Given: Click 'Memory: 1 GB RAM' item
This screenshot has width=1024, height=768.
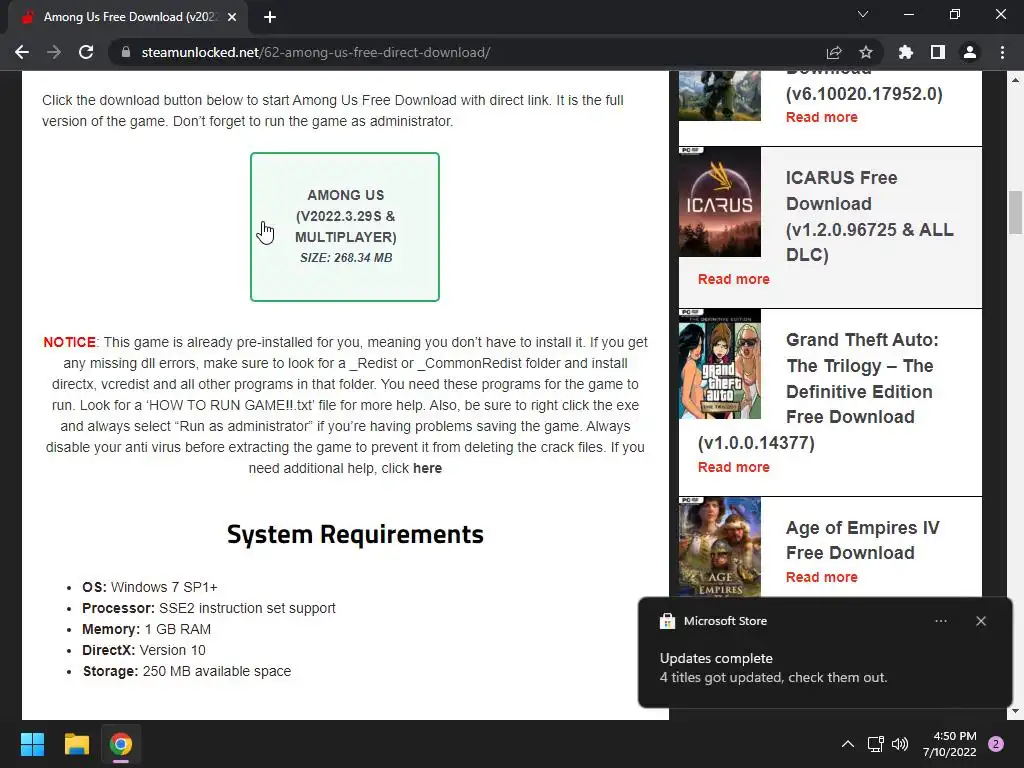Looking at the screenshot, I should 146,629.
